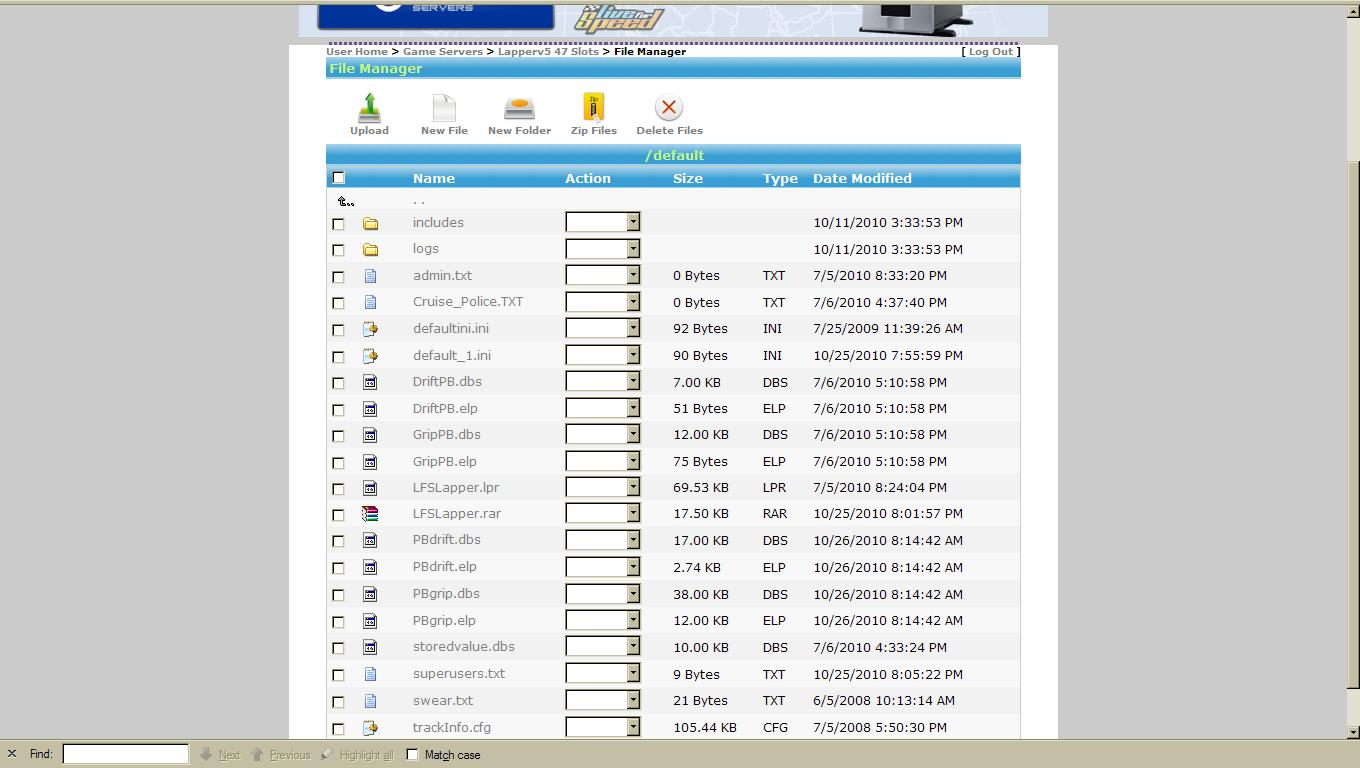Click the Find Previous button
Screen dimensions: 1360x768
pyautogui.click(x=280, y=754)
